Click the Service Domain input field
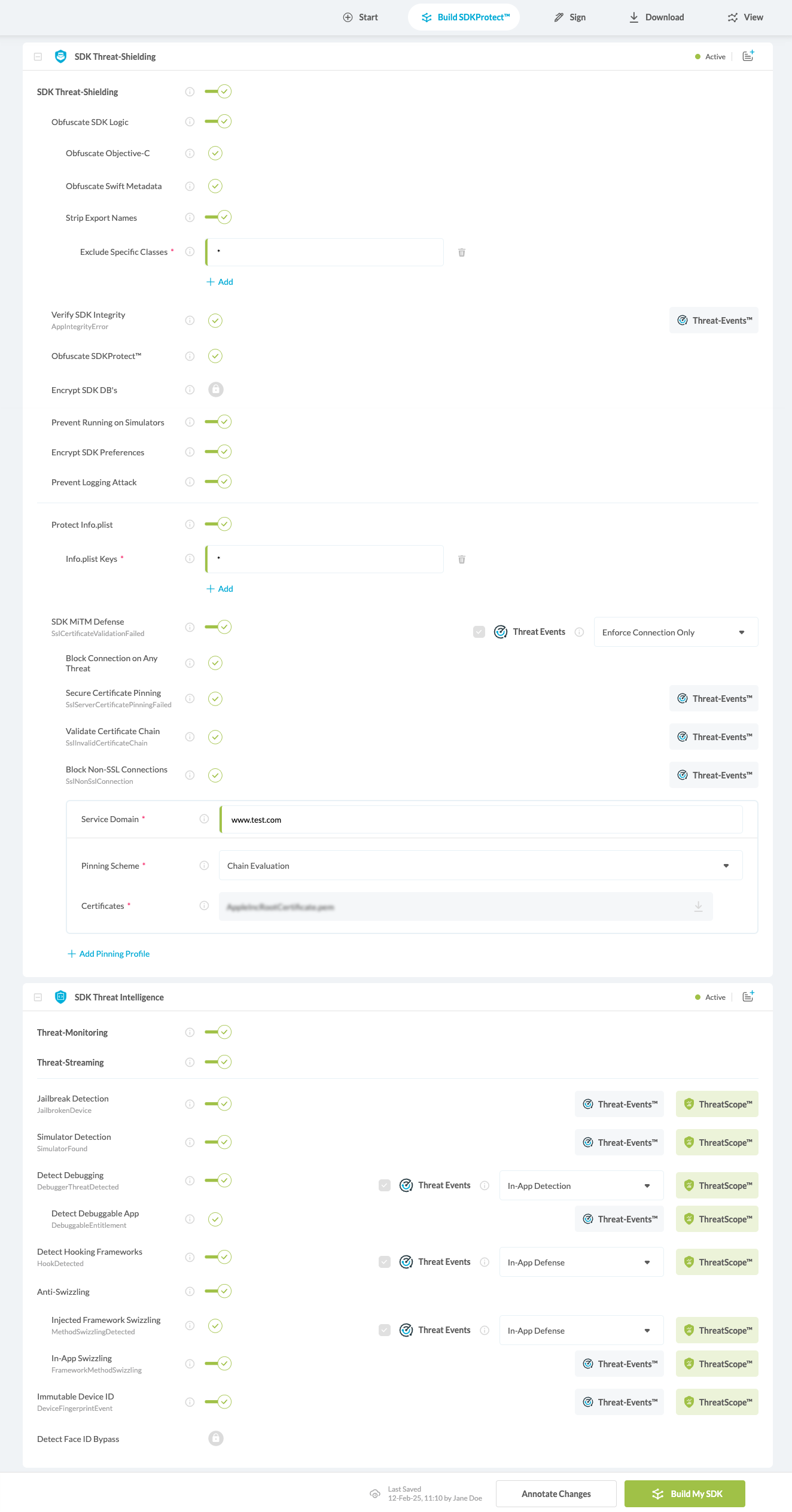The height and width of the screenshot is (1512, 792). pos(481,820)
